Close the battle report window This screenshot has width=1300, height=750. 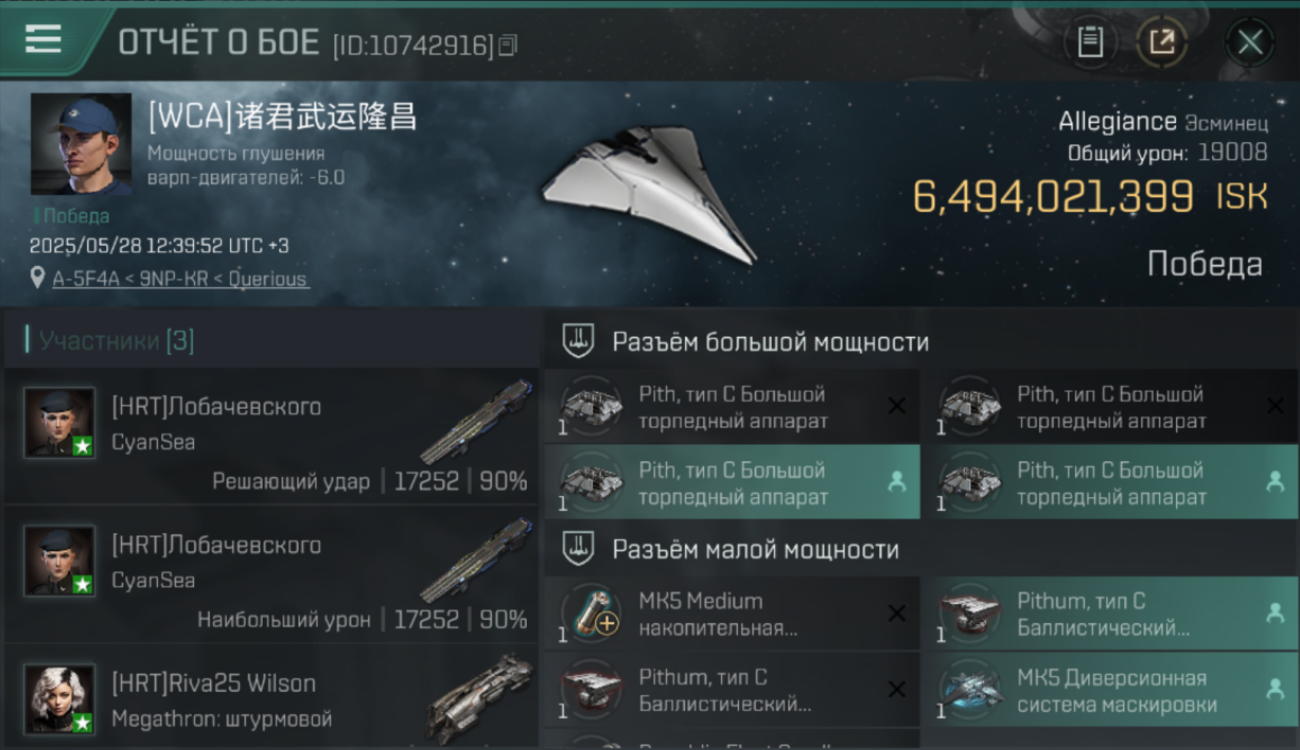click(1250, 42)
